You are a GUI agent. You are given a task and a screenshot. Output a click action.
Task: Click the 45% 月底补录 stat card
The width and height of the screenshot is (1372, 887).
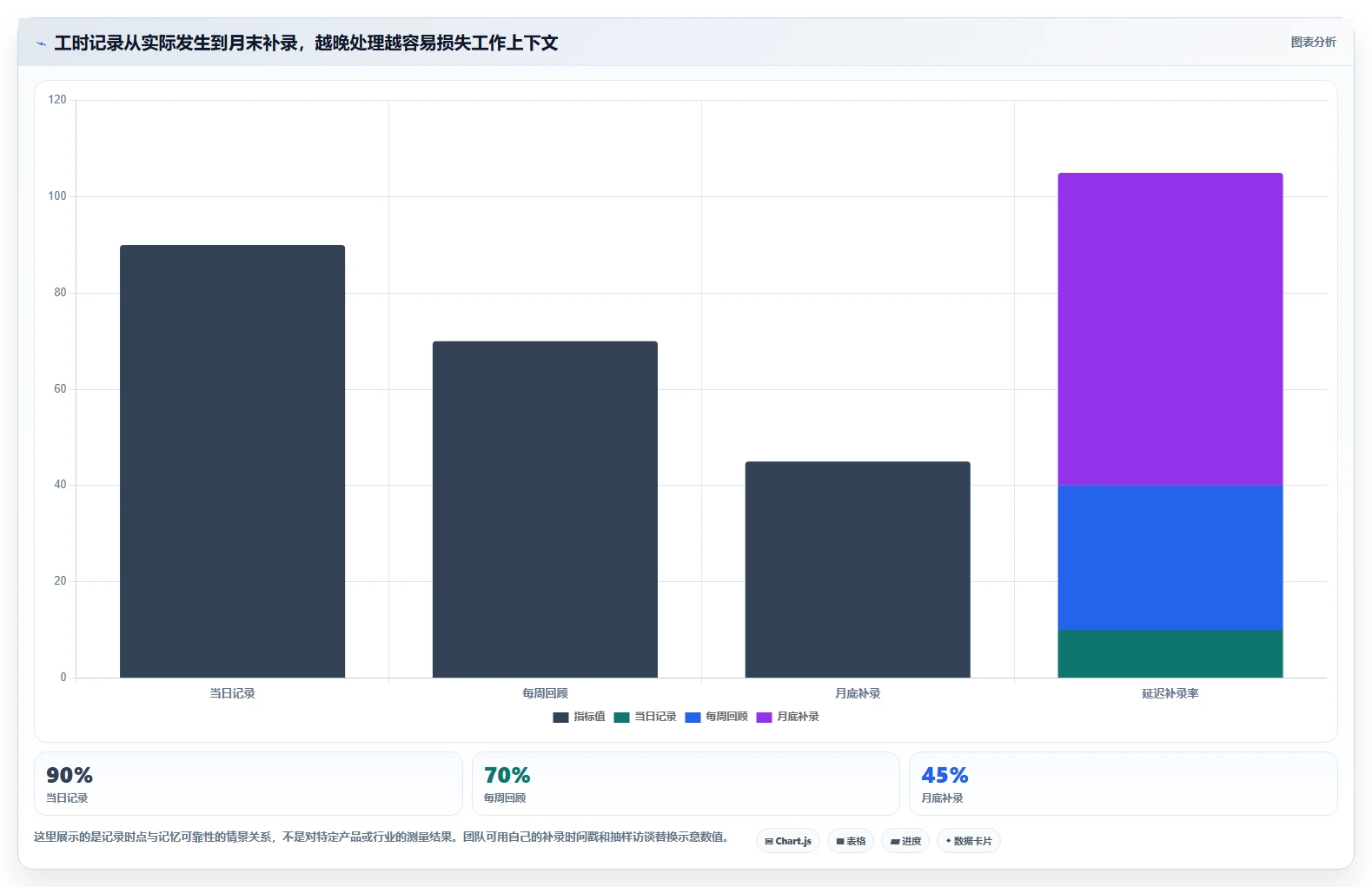(x=1123, y=784)
